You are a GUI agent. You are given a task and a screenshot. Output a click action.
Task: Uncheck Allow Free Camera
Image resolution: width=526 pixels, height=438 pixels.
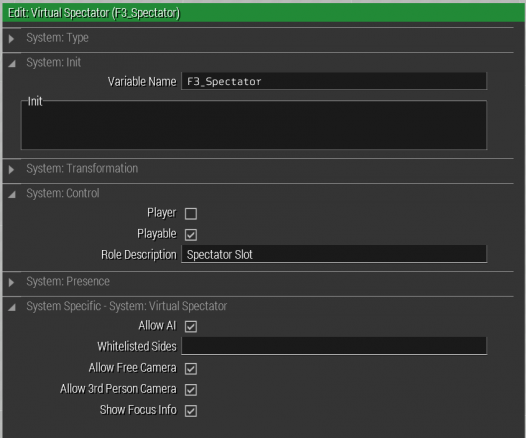point(191,369)
